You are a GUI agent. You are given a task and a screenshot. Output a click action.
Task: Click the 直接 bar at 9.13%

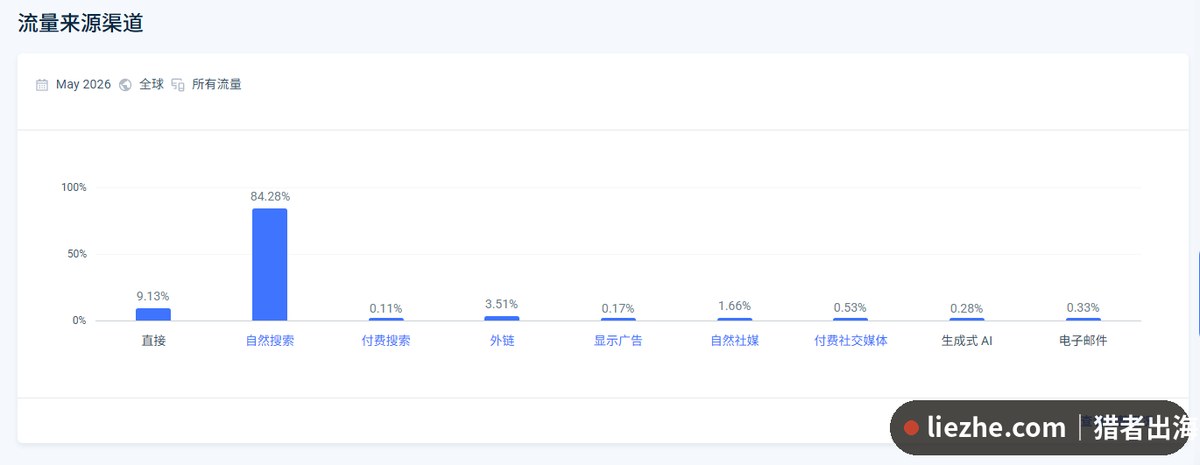click(153, 314)
